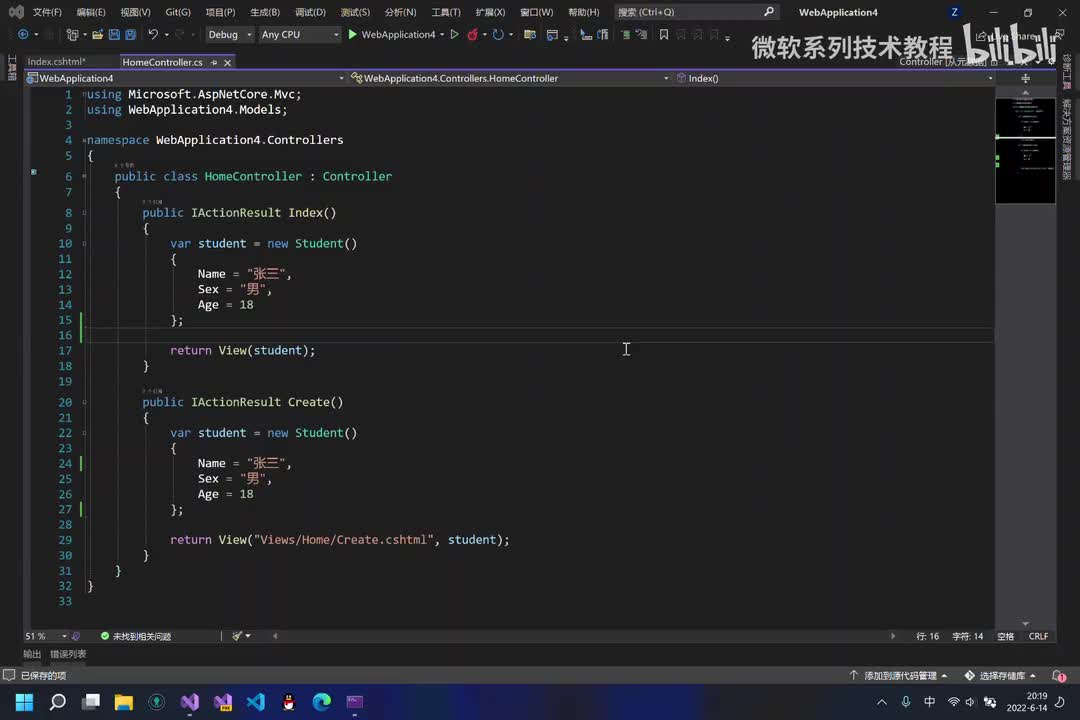Click the uncomment selection toolbar icon
The width and height of the screenshot is (1080, 720).
(x=641, y=34)
